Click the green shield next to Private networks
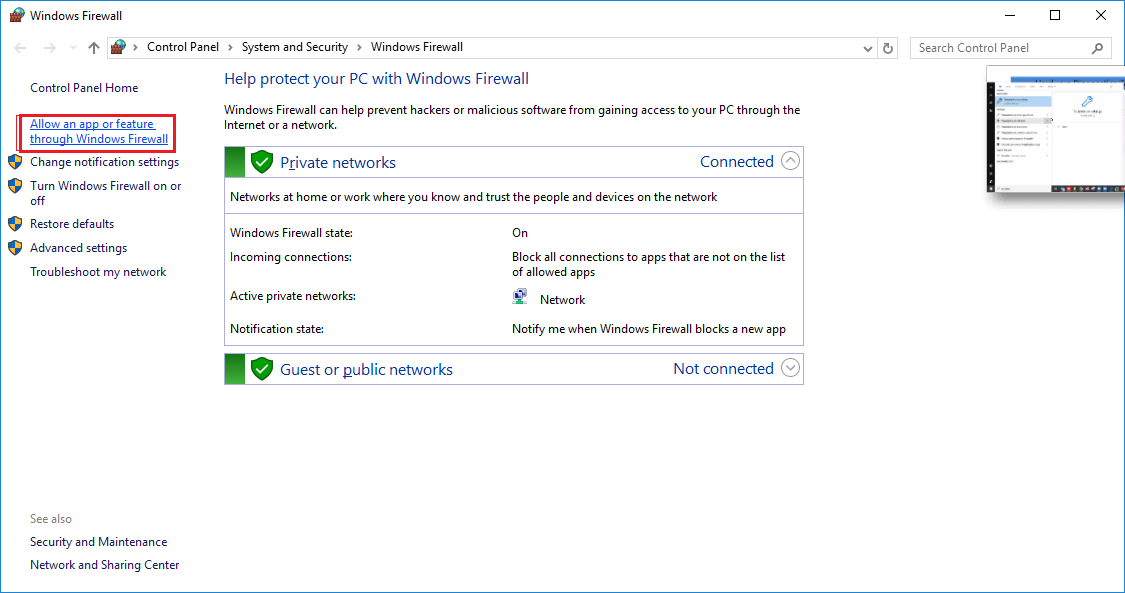The height and width of the screenshot is (593, 1125). point(262,162)
